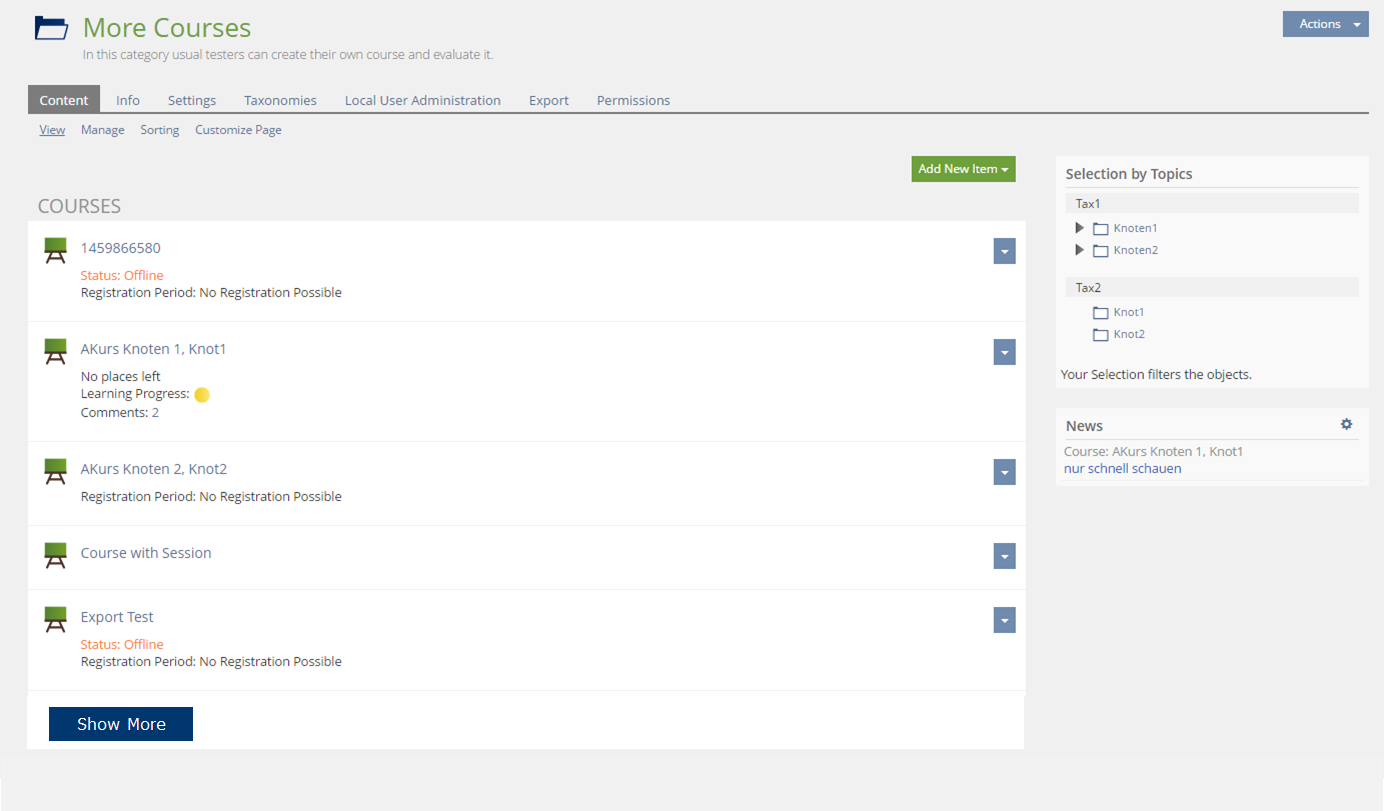Expand the Knoten1 tree node

click(x=1079, y=228)
